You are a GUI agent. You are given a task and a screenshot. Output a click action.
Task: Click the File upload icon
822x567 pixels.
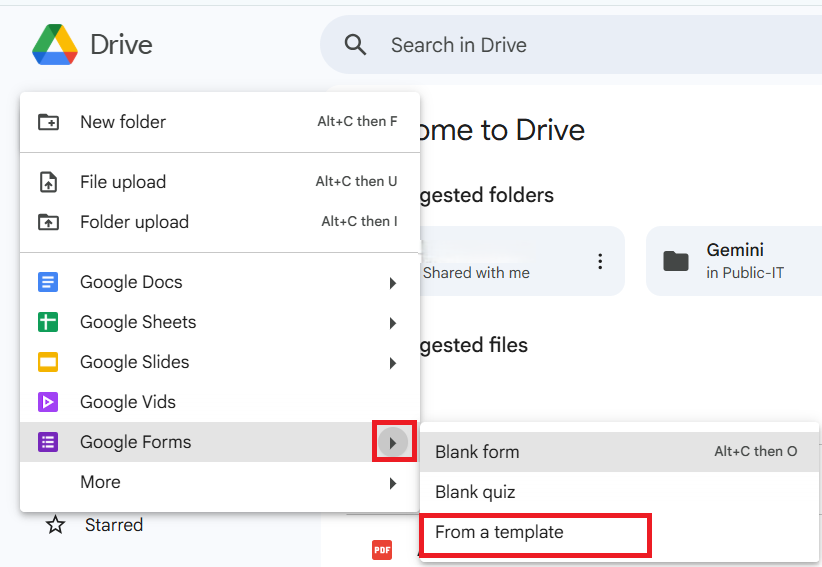coord(48,182)
